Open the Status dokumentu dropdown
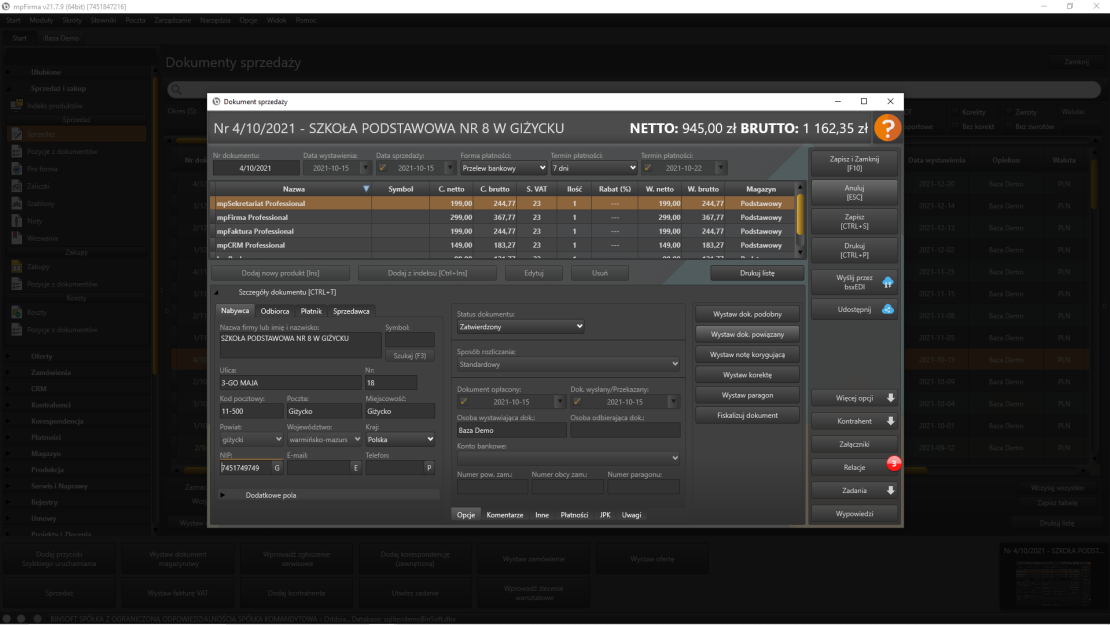 520,326
